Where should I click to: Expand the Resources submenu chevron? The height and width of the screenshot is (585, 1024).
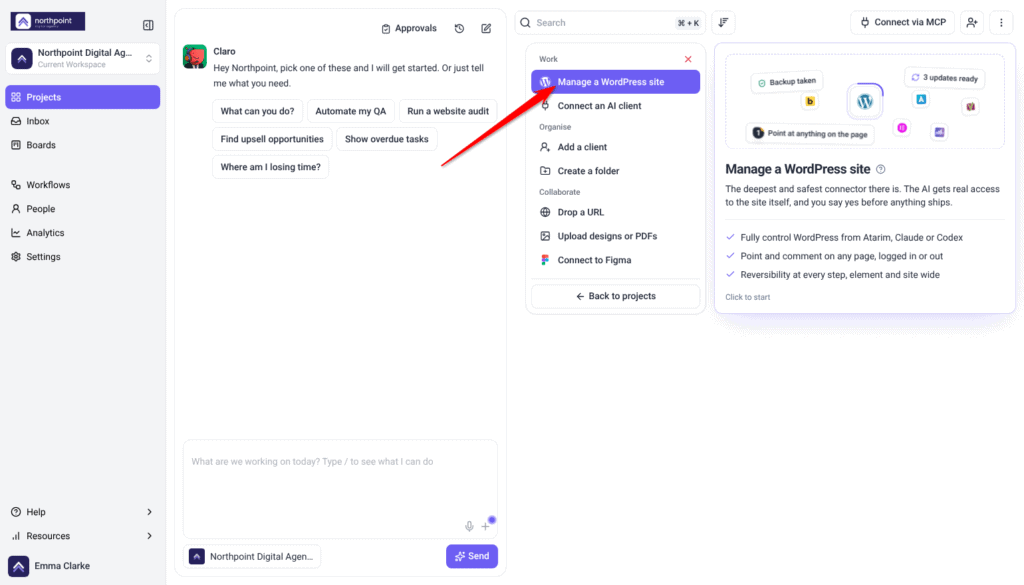tap(150, 536)
